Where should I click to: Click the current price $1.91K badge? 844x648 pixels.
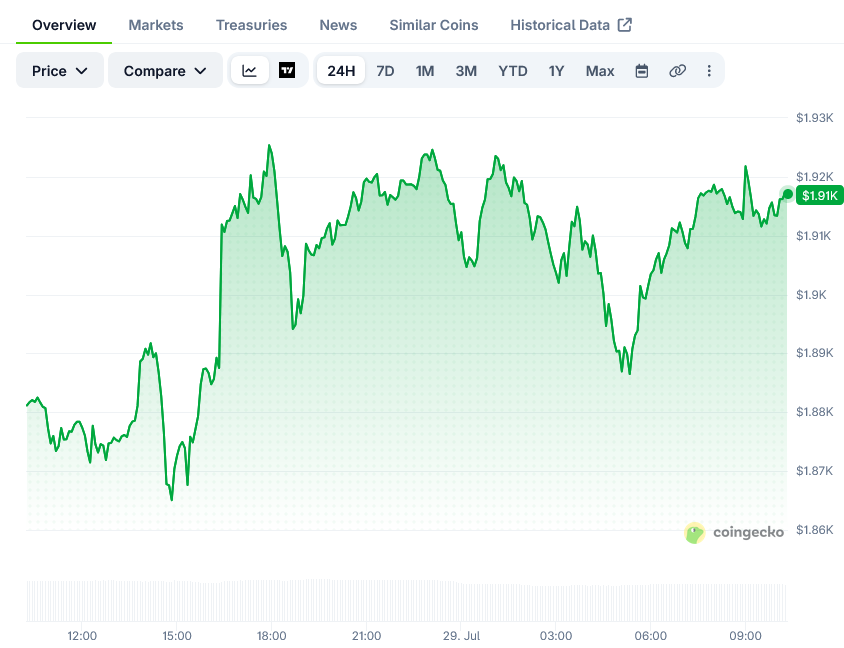(x=819, y=195)
